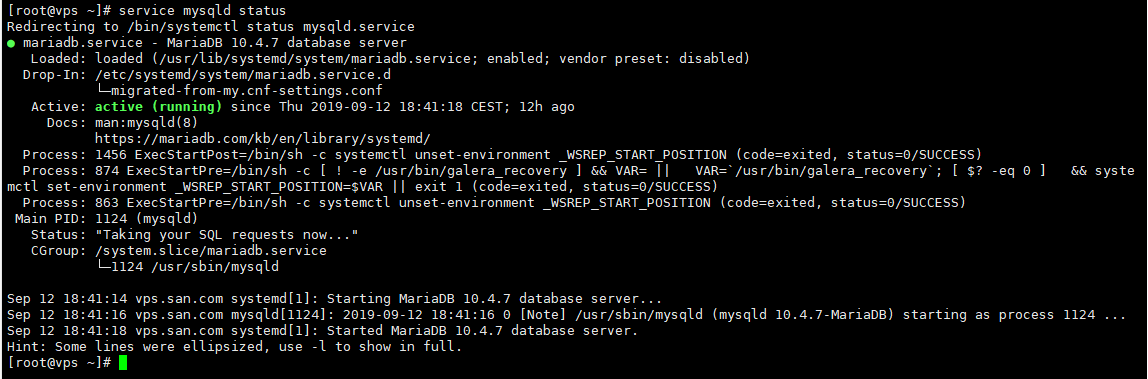Click the mariadb.com systemd docs URL
Image resolution: width=1148 pixels, height=379 pixels.
coord(263,138)
